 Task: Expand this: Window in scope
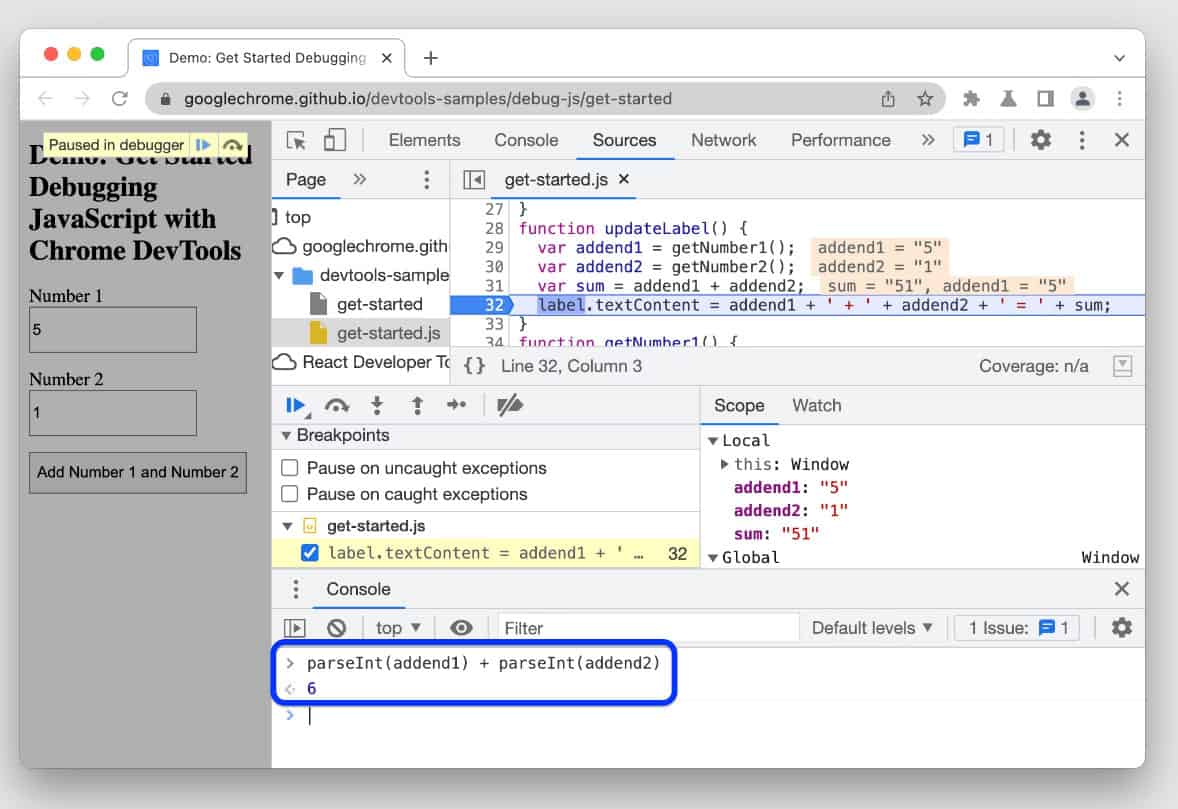pyautogui.click(x=724, y=464)
